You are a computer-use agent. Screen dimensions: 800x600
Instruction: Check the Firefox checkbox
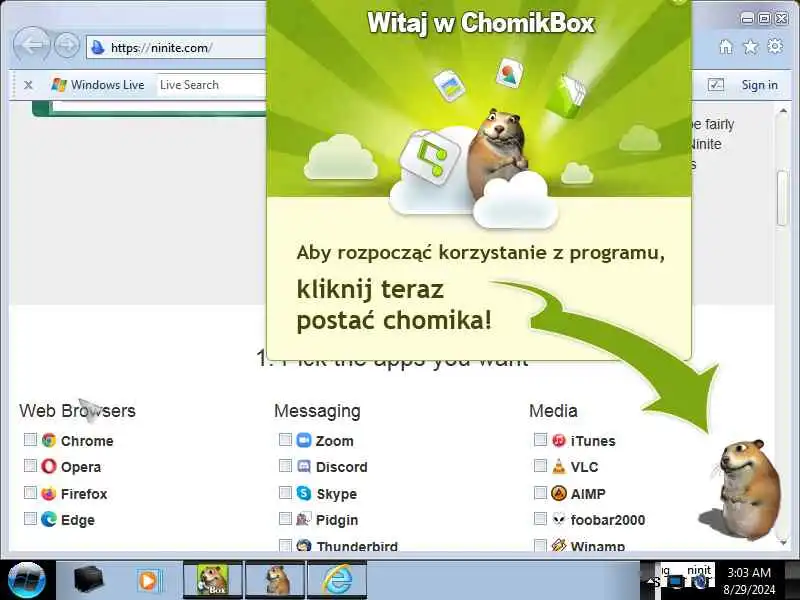pyautogui.click(x=30, y=492)
